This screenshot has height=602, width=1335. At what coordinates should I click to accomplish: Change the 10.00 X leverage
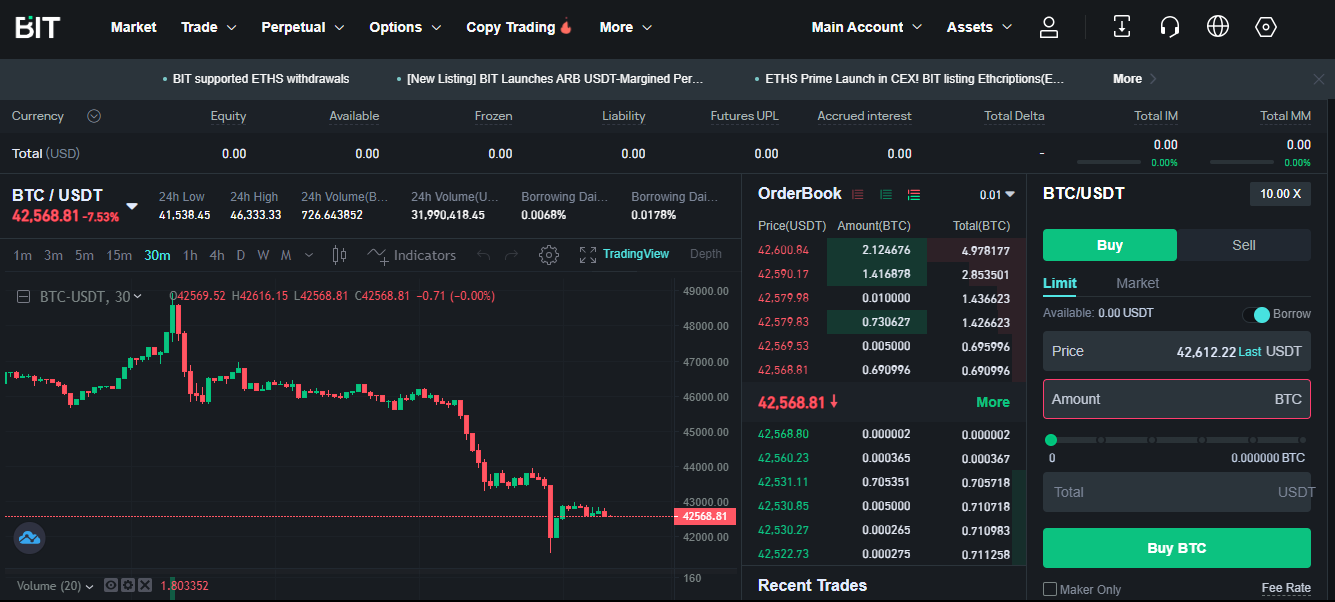[x=1280, y=194]
